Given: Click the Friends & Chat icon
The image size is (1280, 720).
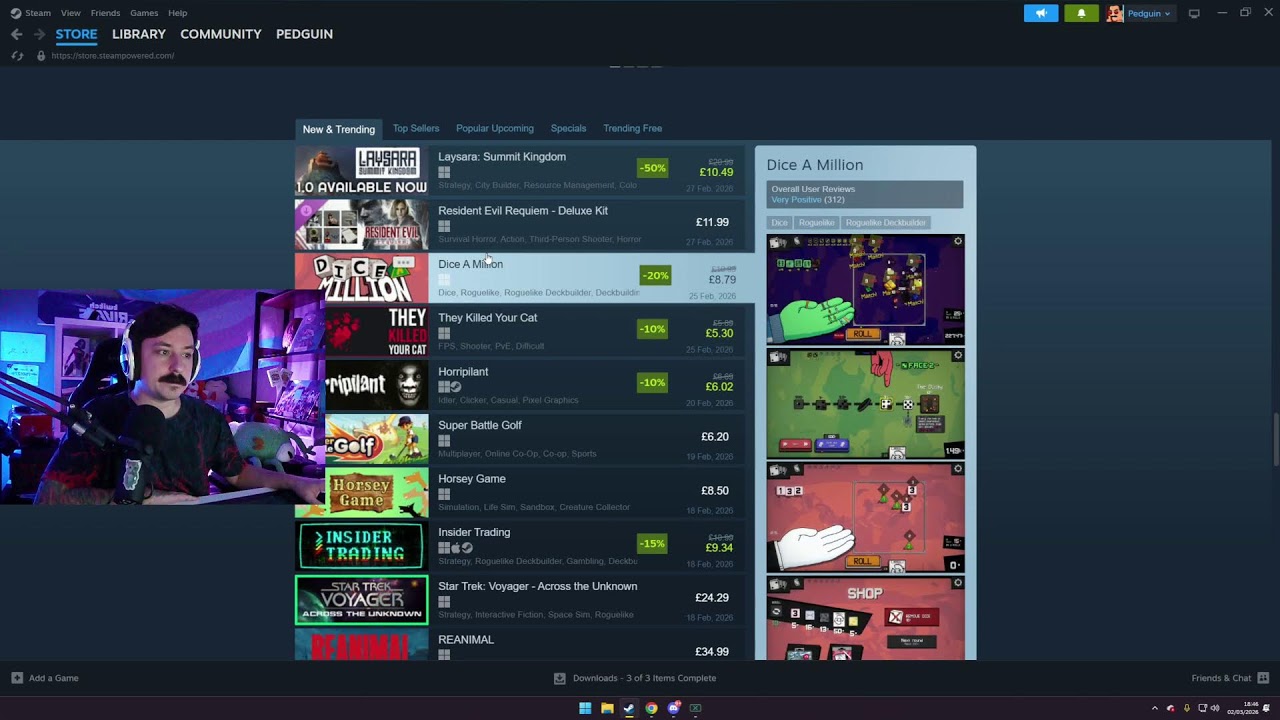Looking at the screenshot, I should [1265, 678].
